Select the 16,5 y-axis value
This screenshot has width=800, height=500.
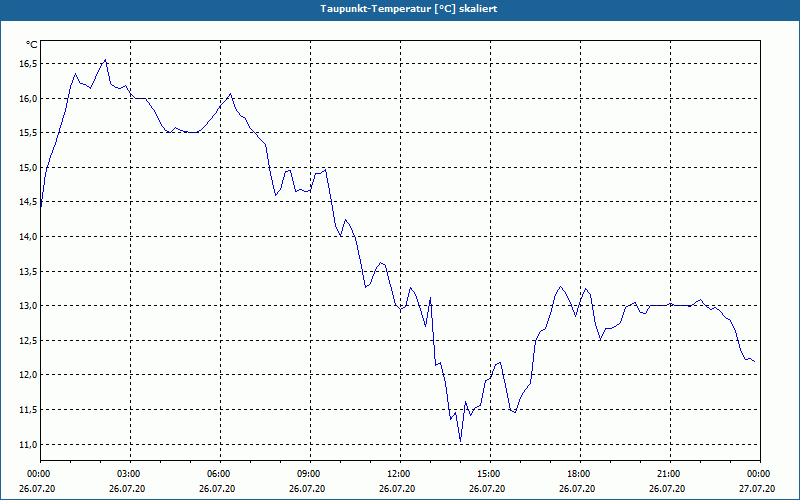tap(28, 64)
